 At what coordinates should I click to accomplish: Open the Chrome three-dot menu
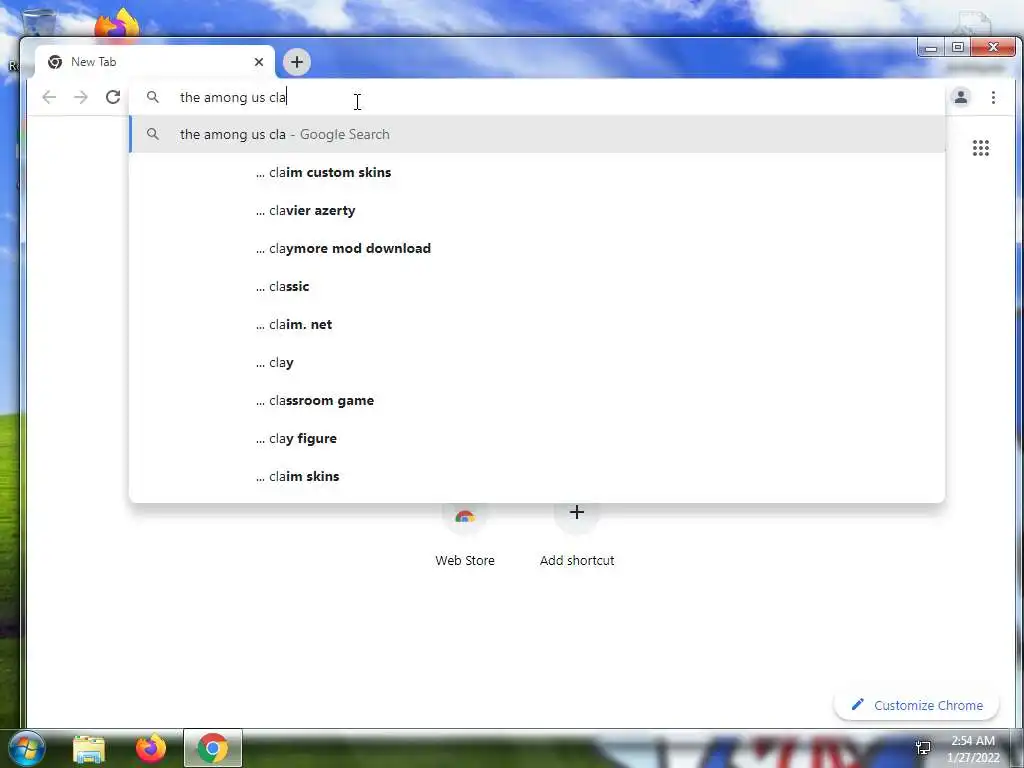993,97
